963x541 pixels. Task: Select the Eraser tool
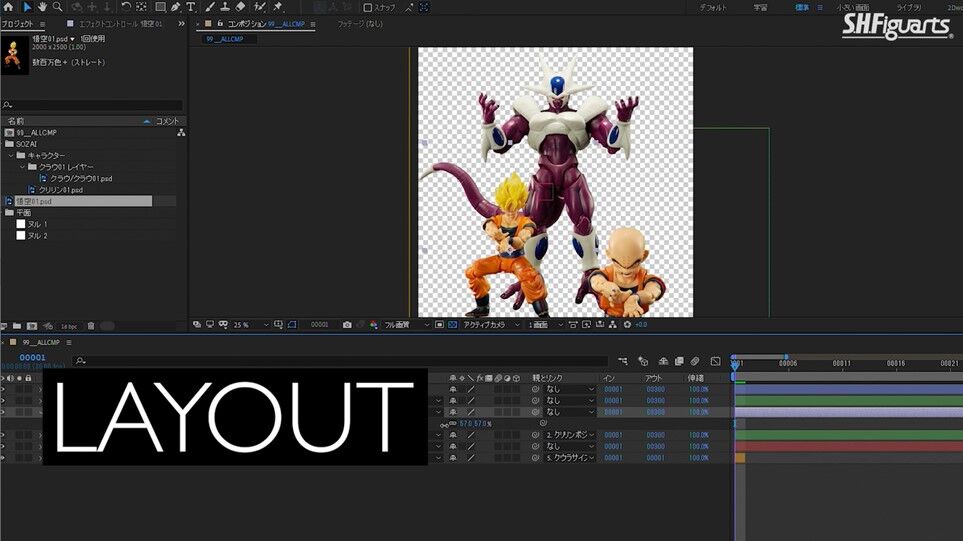click(x=241, y=7)
